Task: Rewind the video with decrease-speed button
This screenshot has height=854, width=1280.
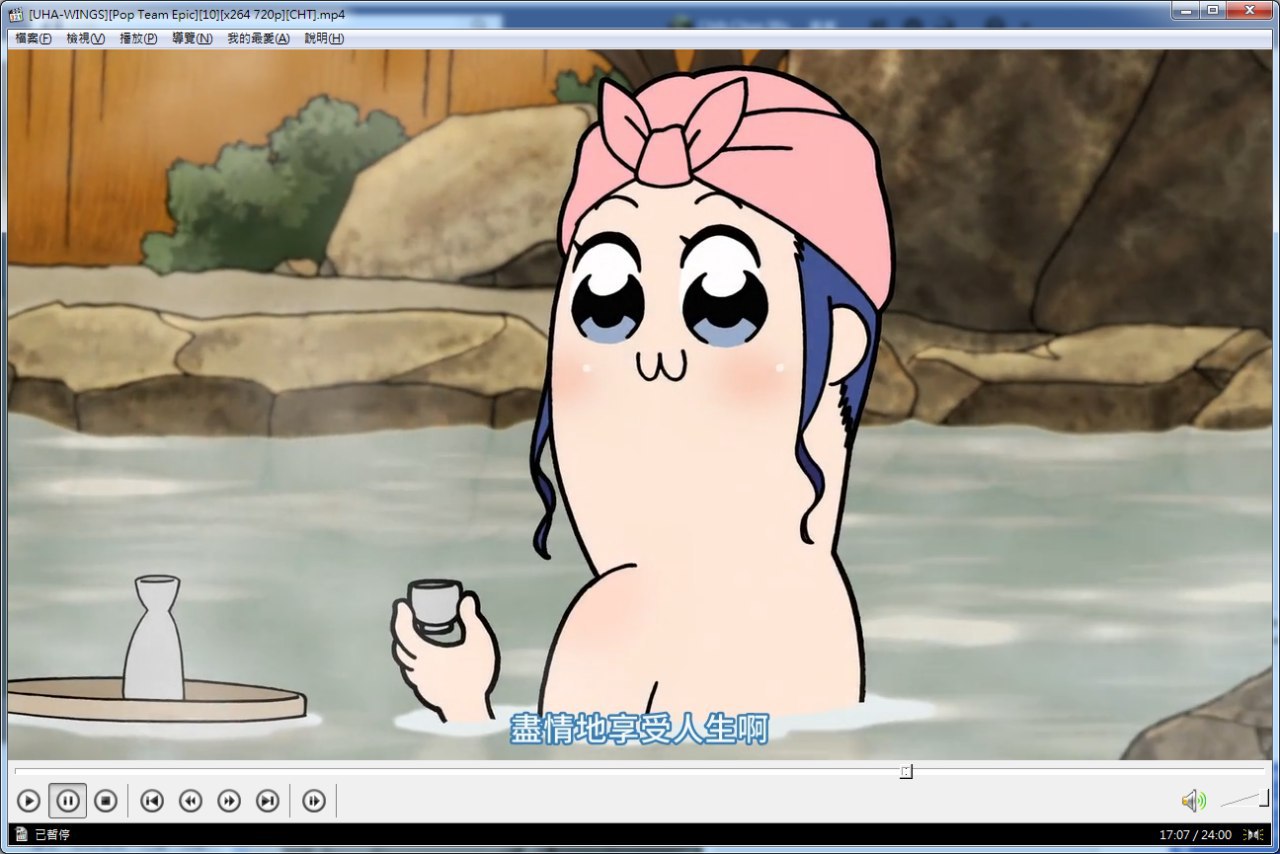Action: pos(190,801)
